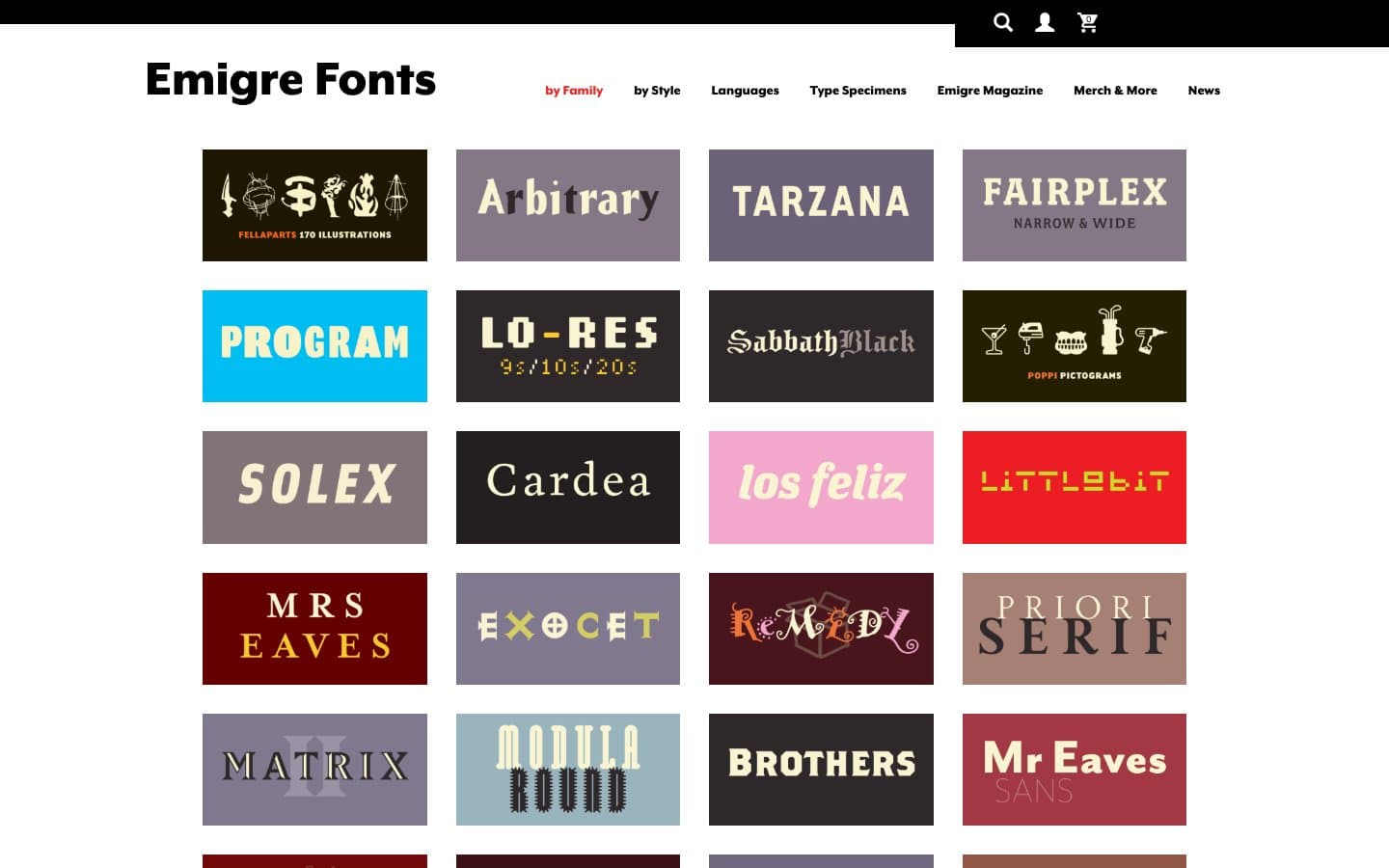Select the Type Specimens menu item
The height and width of the screenshot is (868, 1389).
(x=858, y=90)
